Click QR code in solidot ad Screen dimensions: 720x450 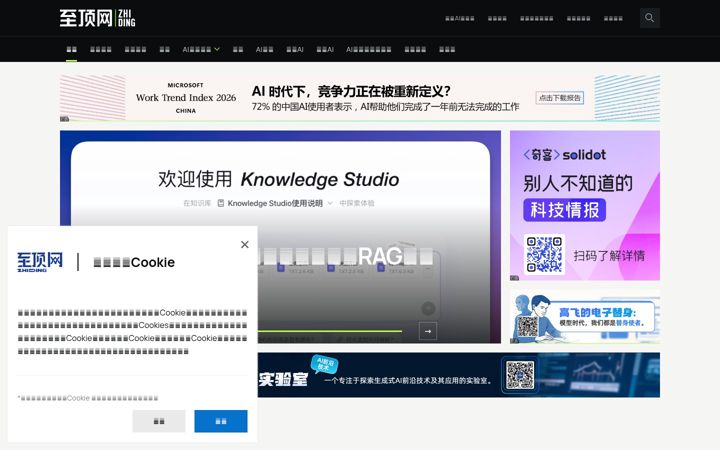pos(545,254)
